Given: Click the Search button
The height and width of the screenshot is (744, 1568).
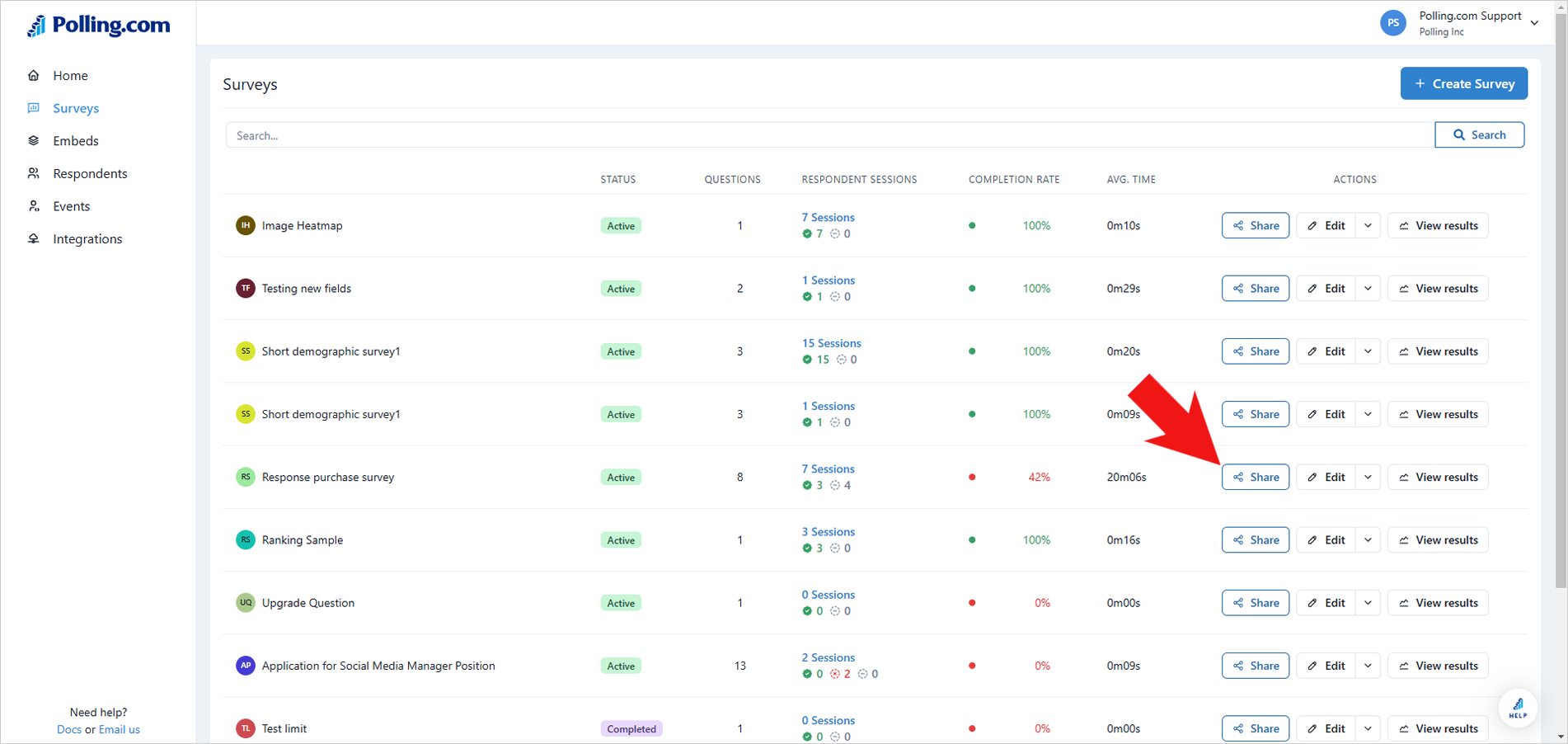Looking at the screenshot, I should click(x=1479, y=134).
